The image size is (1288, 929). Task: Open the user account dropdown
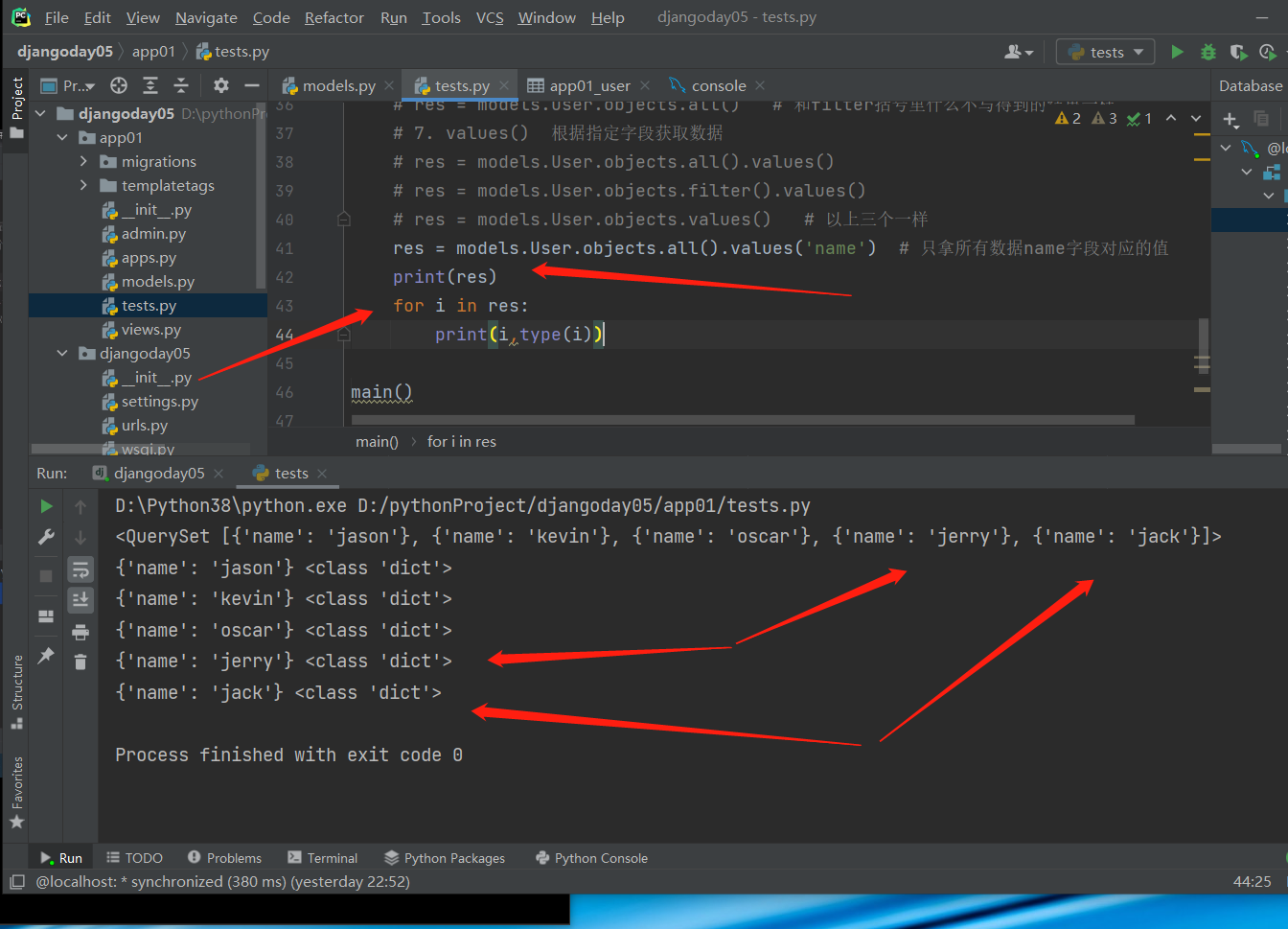pyautogui.click(x=1019, y=52)
